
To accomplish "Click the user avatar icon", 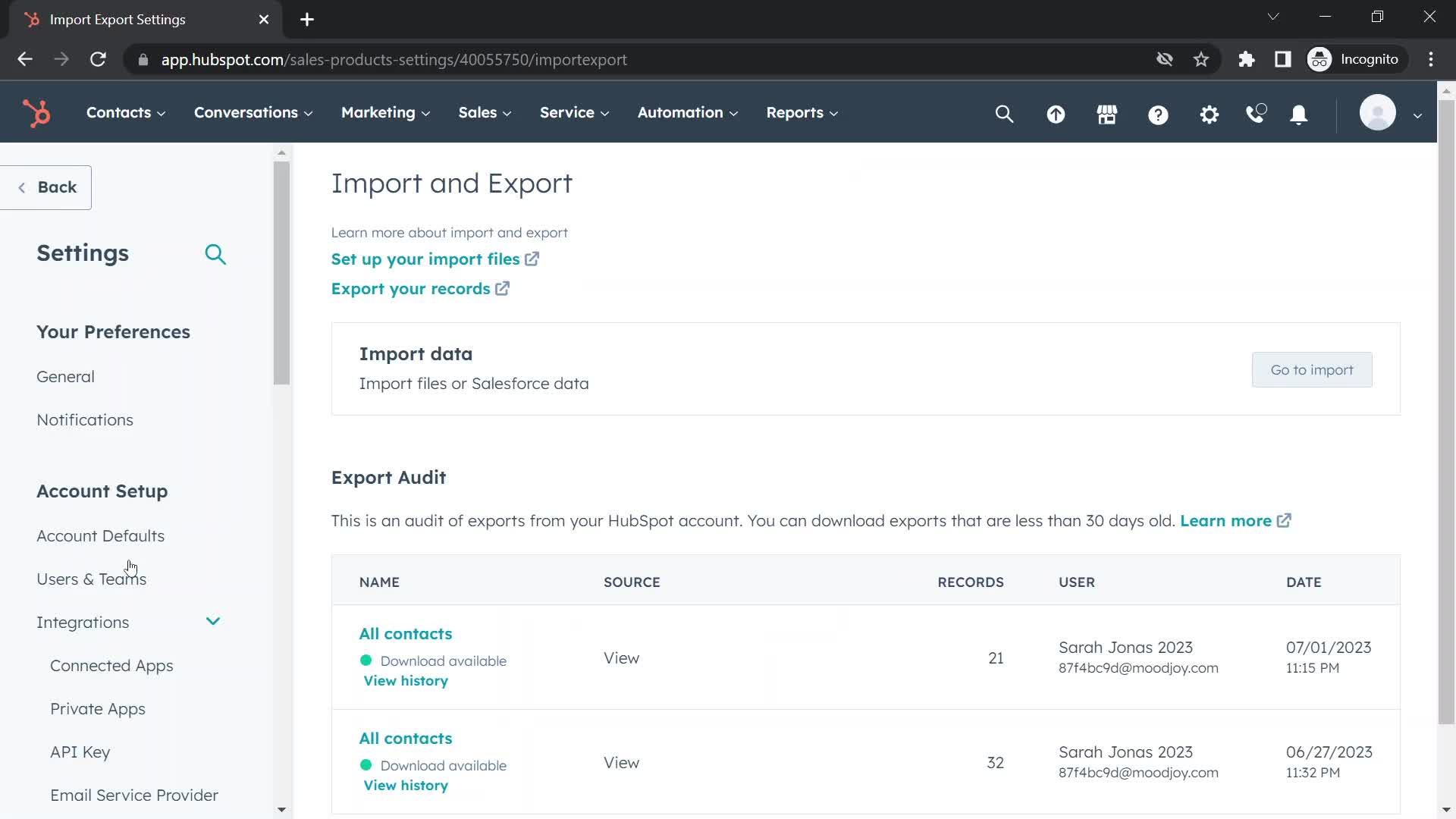I will pyautogui.click(x=1378, y=113).
